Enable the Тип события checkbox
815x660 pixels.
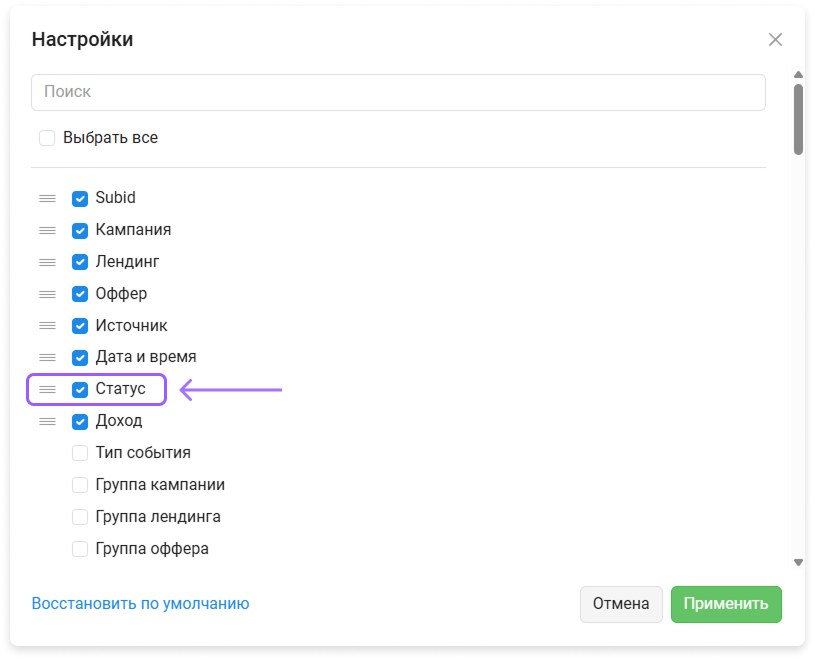coord(80,453)
